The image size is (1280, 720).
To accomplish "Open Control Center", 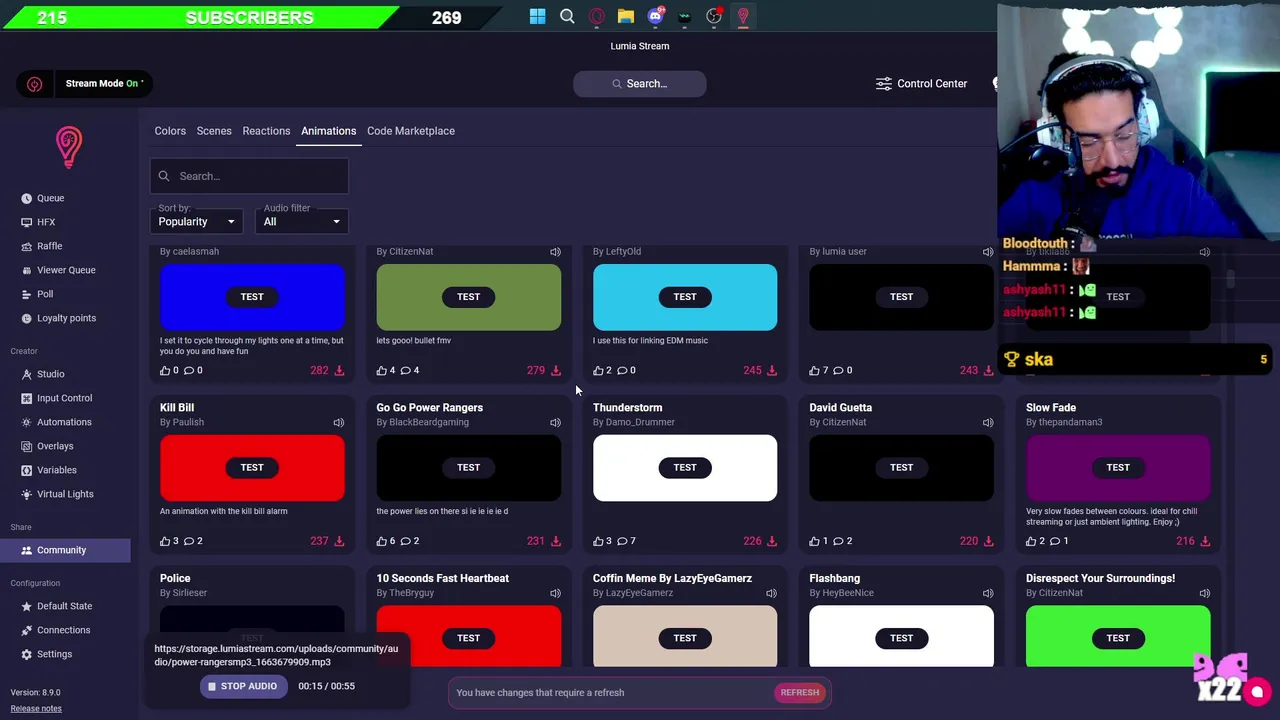I will [x=921, y=84].
